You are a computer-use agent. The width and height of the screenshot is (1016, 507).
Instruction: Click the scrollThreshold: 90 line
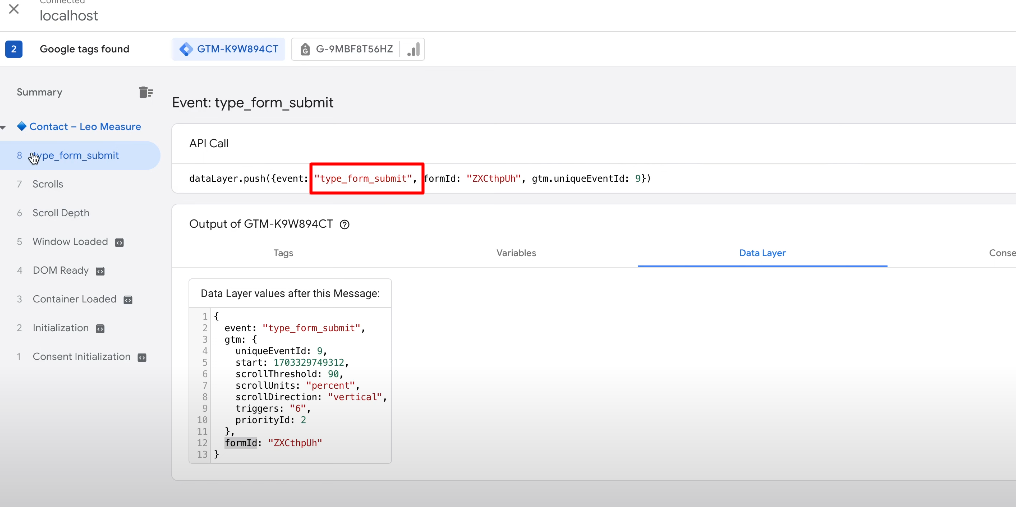point(288,374)
